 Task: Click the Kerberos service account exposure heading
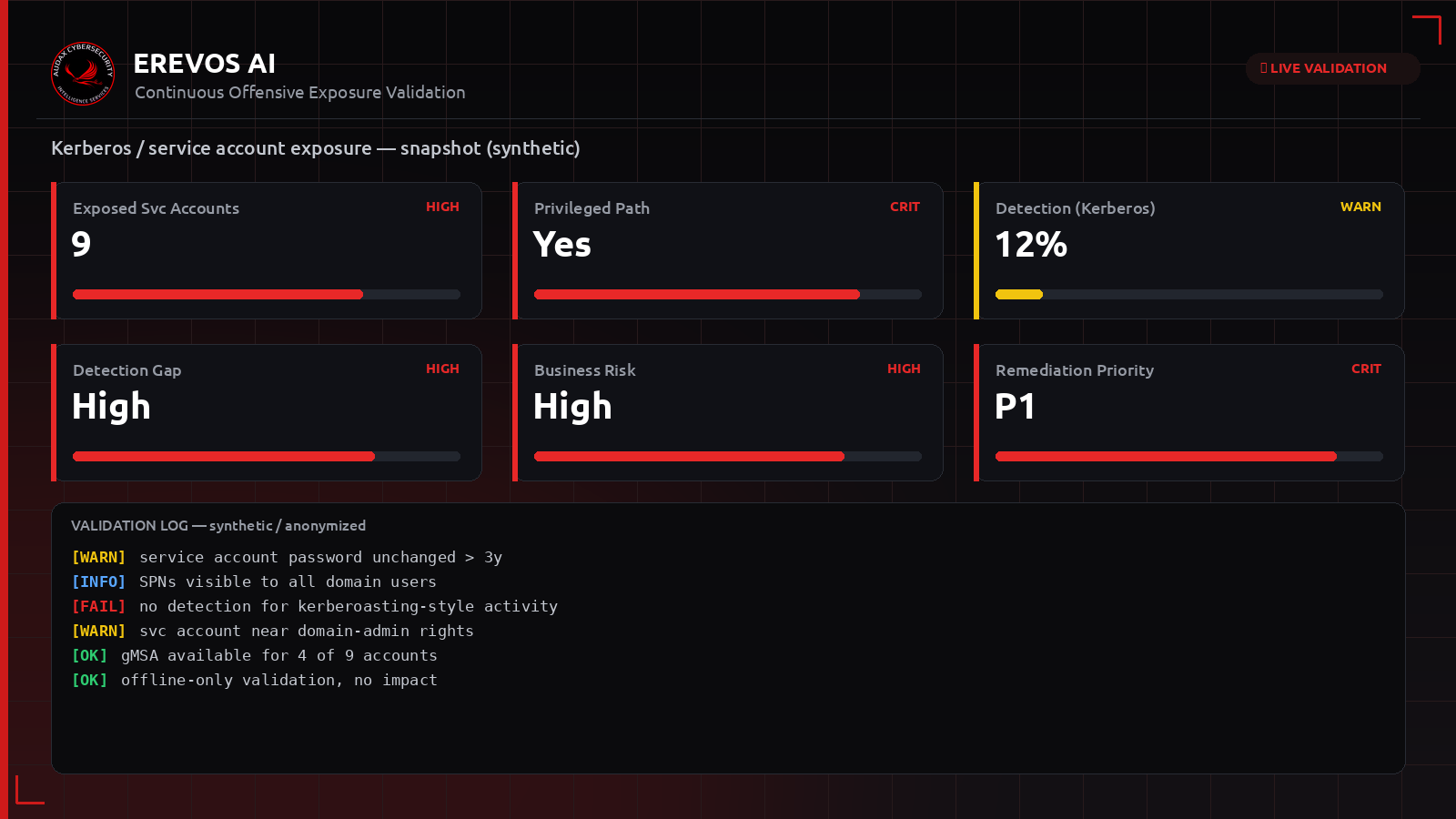coord(316,148)
